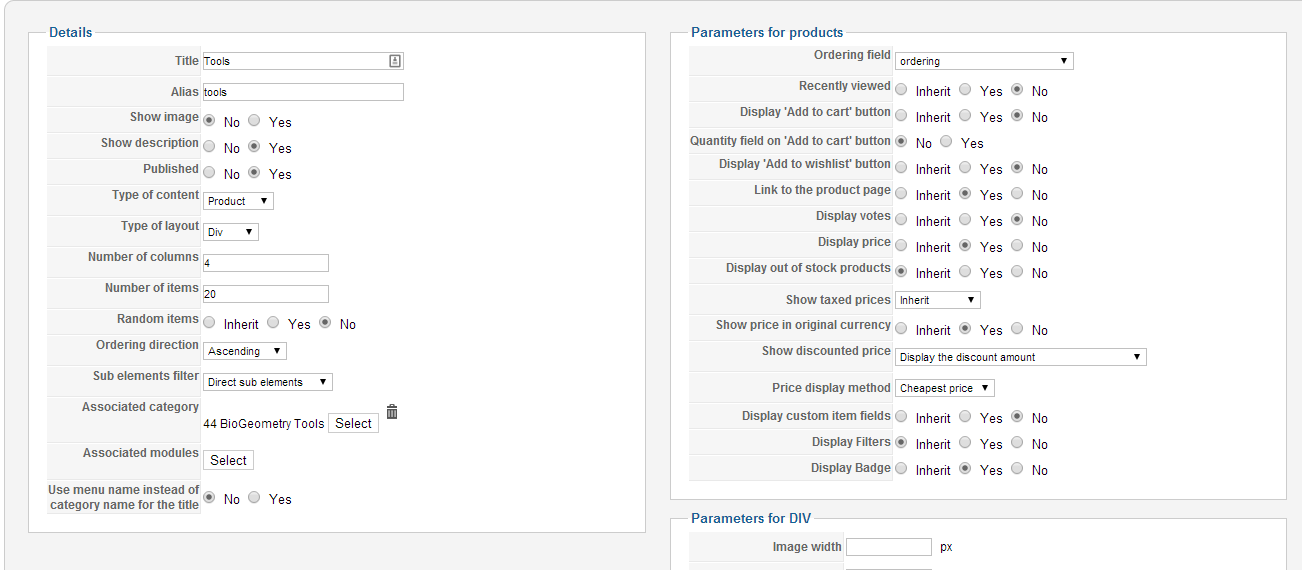The image size is (1302, 570).
Task: Open the Ordering direction dropdown
Action: (245, 351)
